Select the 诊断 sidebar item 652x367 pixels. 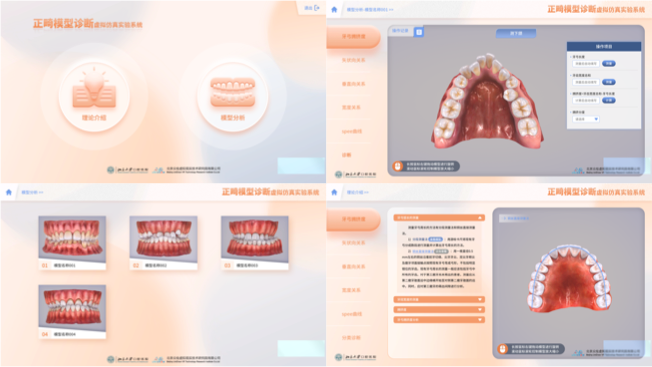click(346, 155)
